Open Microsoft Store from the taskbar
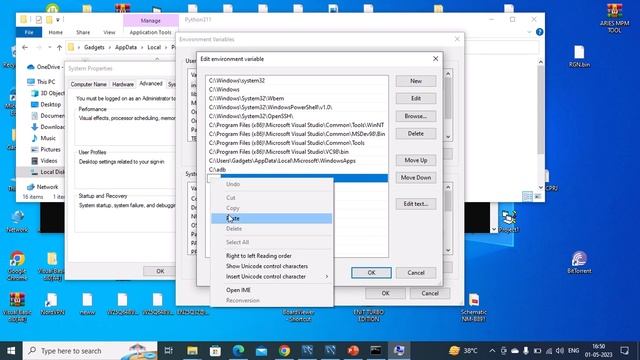The image size is (640, 360). tap(215, 351)
